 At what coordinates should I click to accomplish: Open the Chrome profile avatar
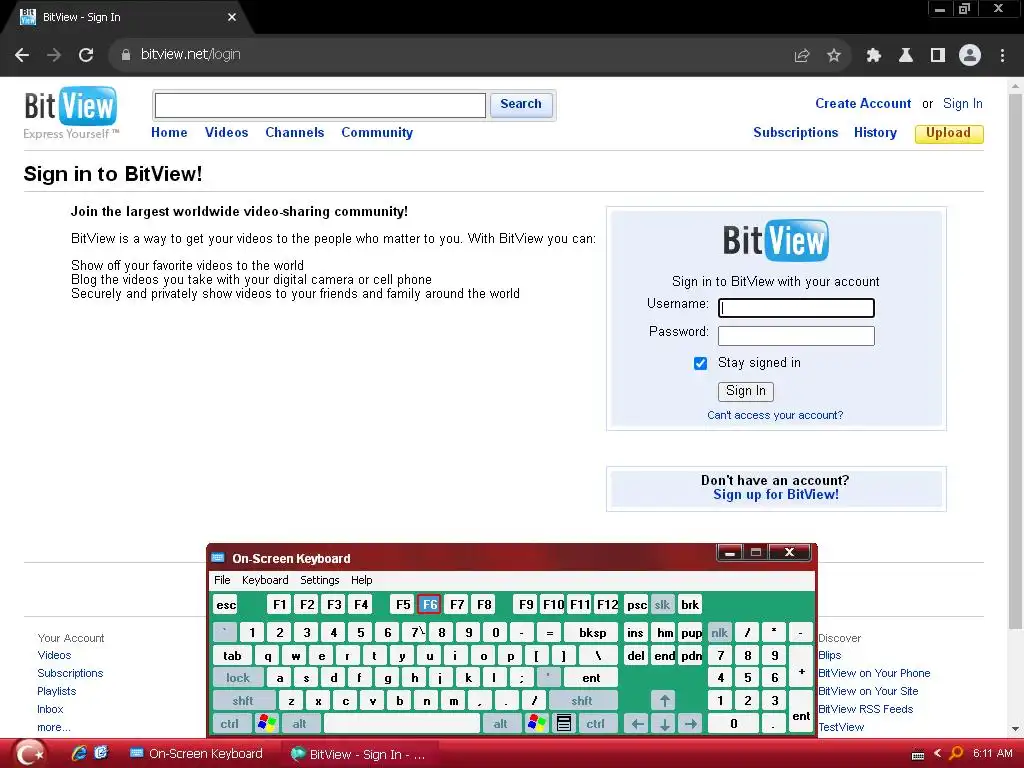coord(970,56)
